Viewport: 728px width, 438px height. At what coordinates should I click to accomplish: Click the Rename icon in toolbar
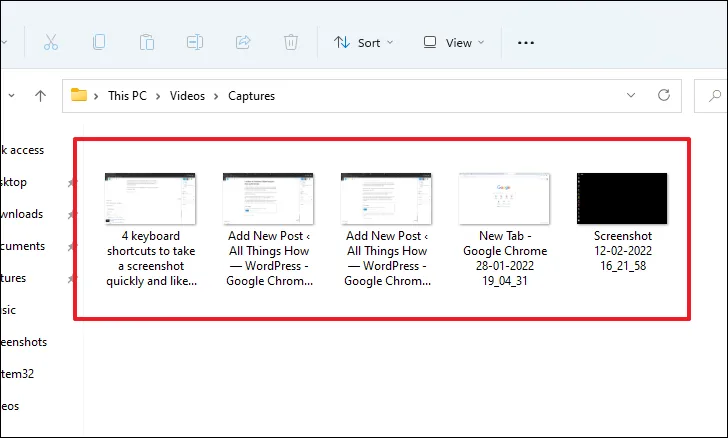click(195, 42)
